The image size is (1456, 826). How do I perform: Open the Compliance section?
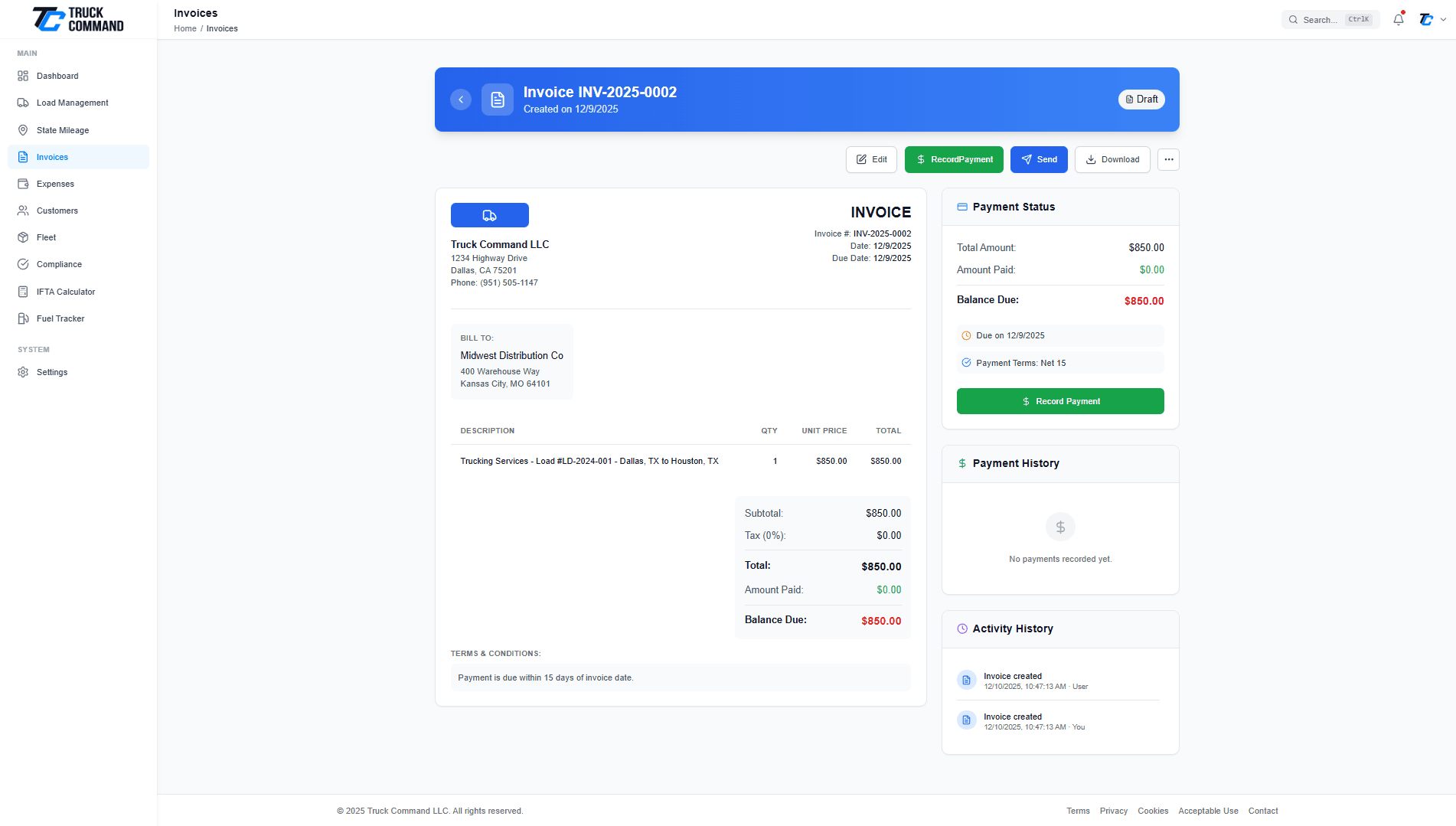point(59,264)
